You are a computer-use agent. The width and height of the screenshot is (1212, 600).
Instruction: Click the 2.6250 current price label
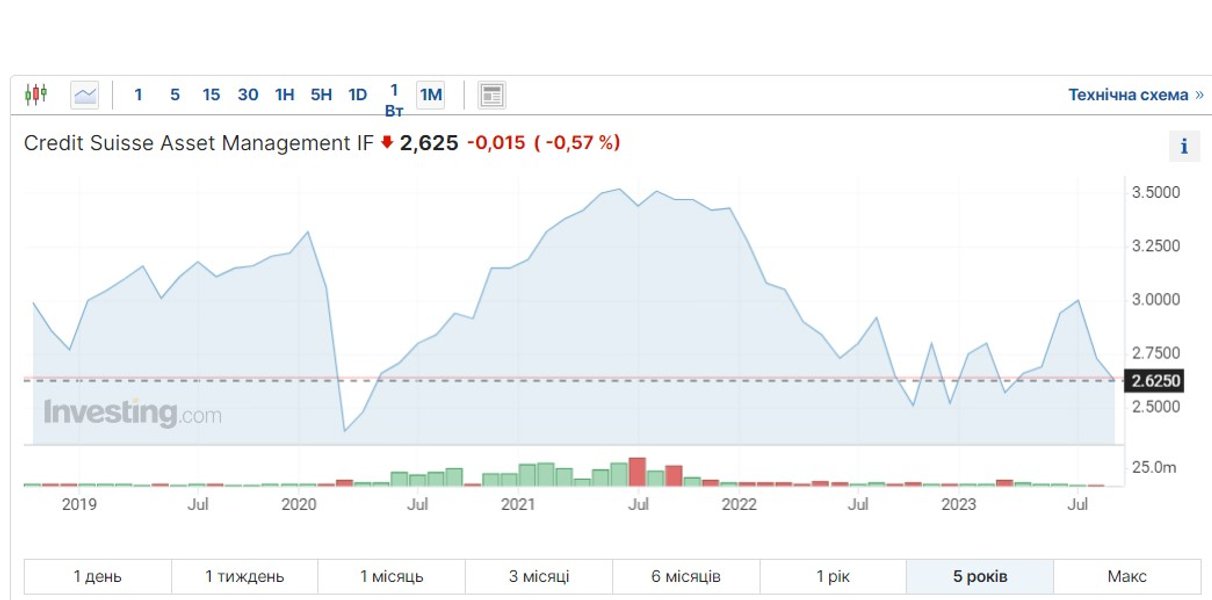(x=1156, y=380)
